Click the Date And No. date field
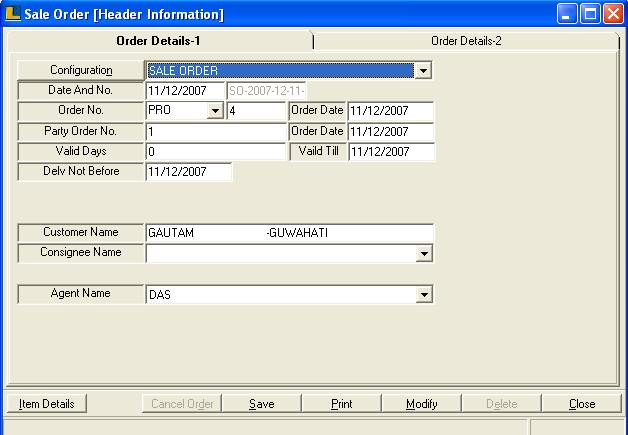The width and height of the screenshot is (628, 435). click(185, 91)
